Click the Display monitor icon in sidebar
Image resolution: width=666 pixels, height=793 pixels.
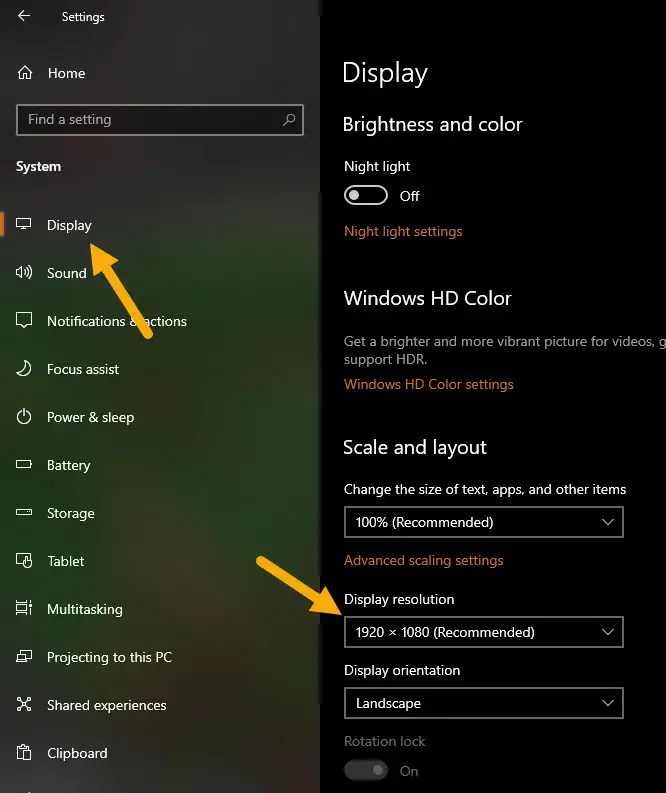click(23, 224)
